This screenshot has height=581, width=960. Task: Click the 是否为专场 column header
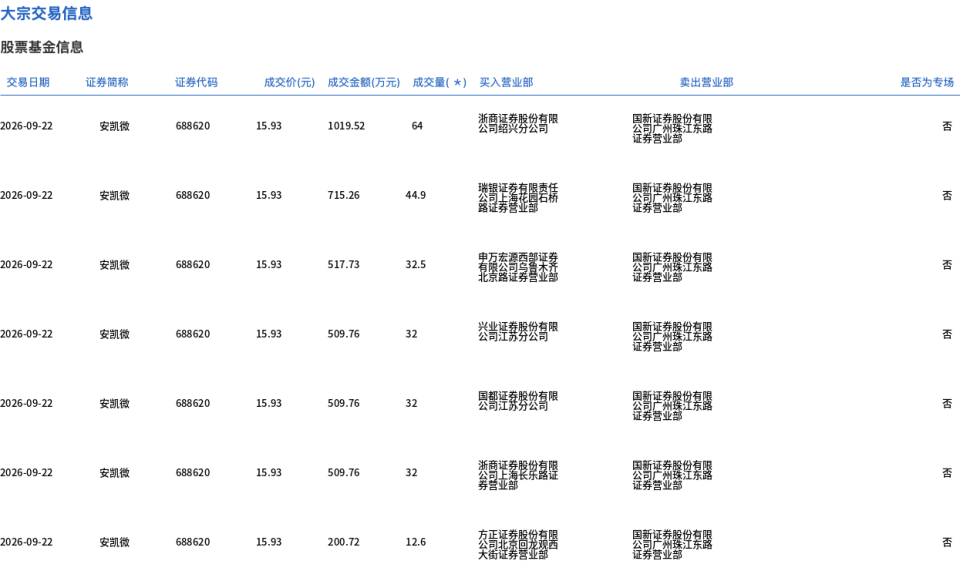pos(926,82)
